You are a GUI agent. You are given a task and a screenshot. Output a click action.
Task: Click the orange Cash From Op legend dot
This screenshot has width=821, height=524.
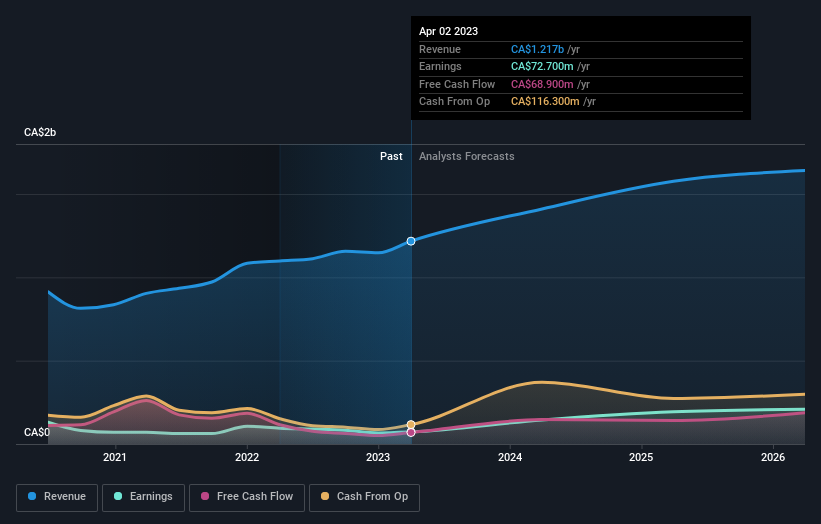pyautogui.click(x=325, y=496)
